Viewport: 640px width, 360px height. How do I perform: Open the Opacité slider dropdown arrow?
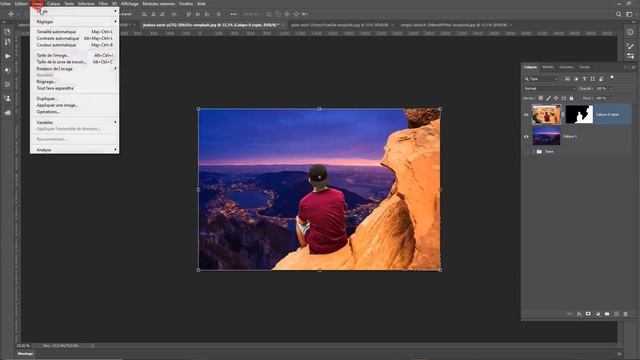[610, 89]
